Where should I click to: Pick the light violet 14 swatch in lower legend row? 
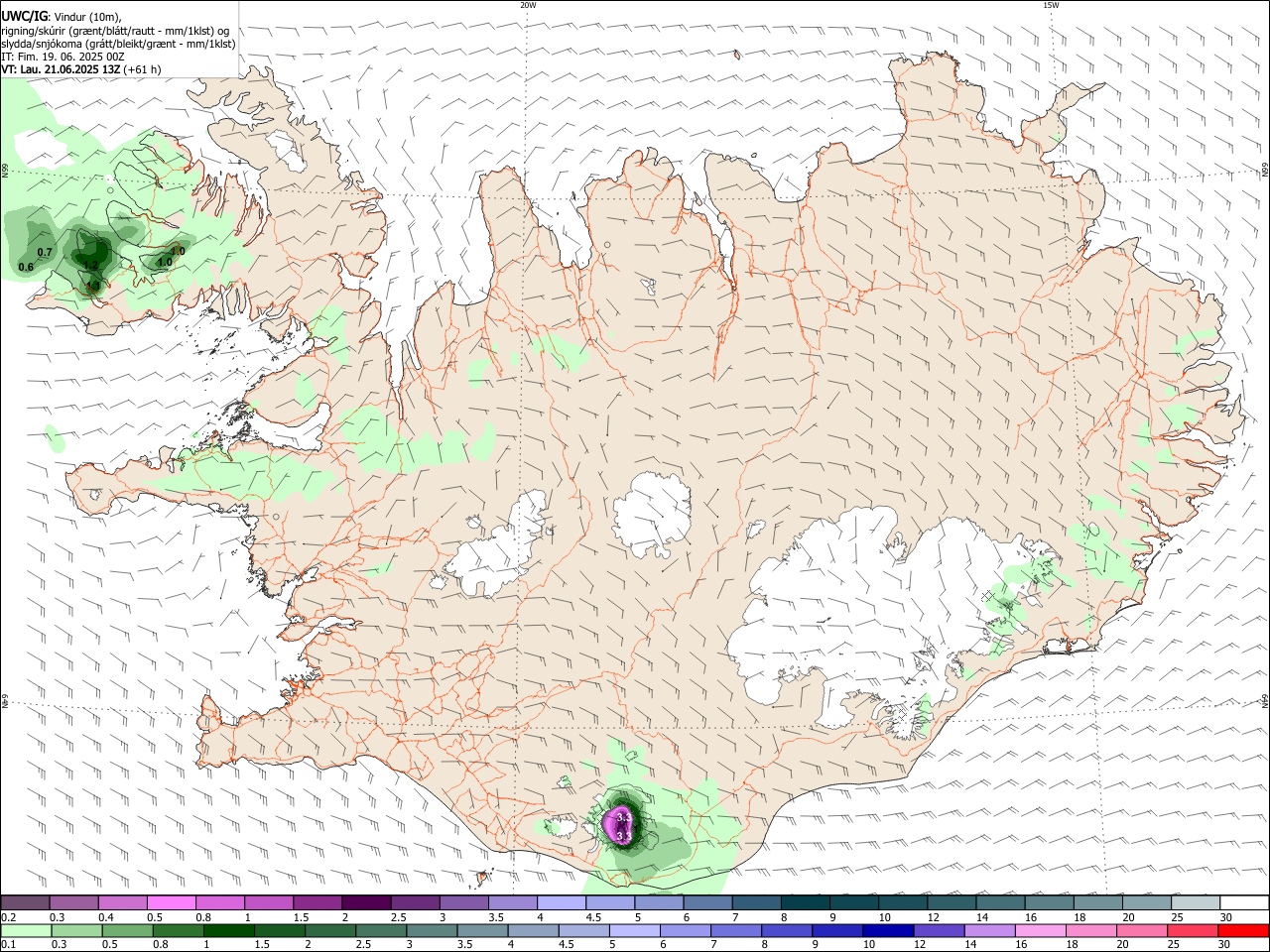pyautogui.click(x=990, y=931)
